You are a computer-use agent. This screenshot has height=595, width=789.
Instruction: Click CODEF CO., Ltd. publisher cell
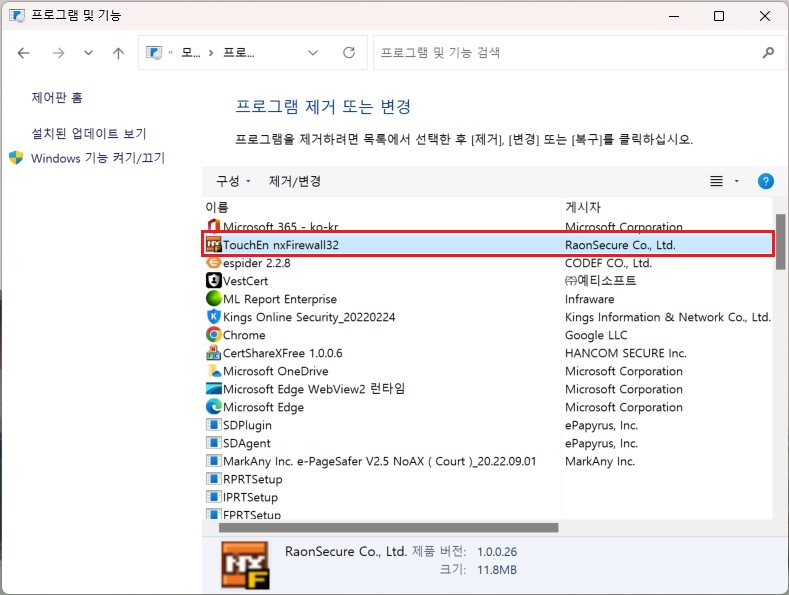(x=608, y=263)
